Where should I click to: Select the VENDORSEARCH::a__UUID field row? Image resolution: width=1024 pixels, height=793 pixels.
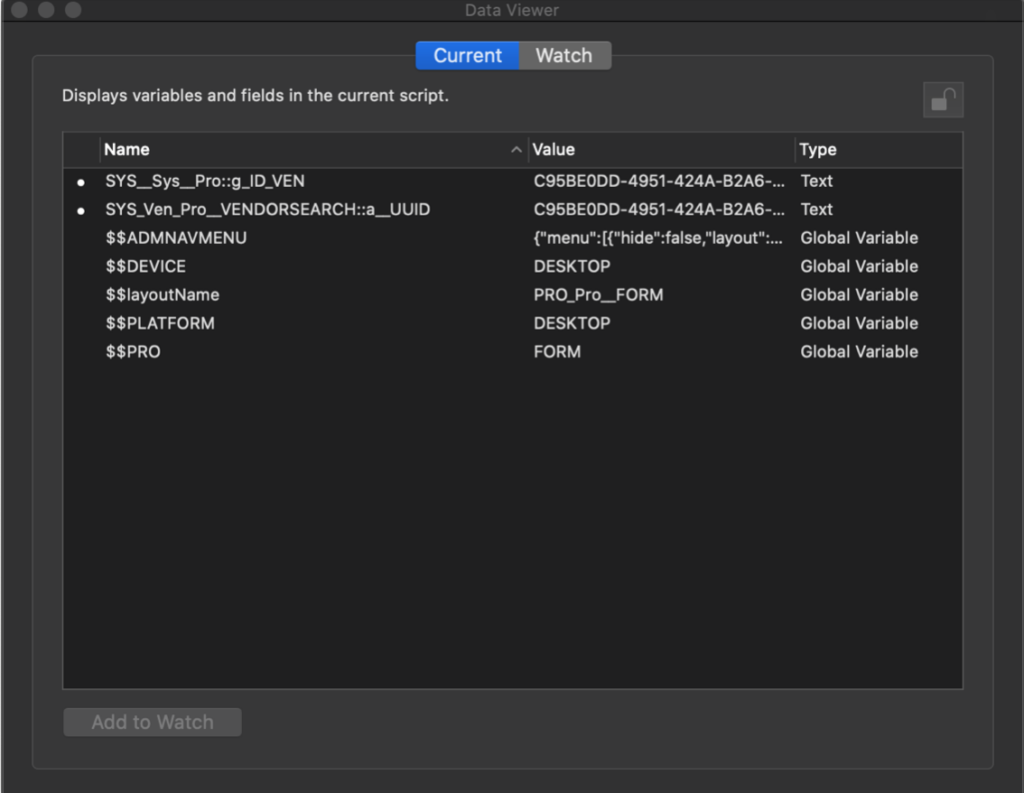click(x=300, y=209)
